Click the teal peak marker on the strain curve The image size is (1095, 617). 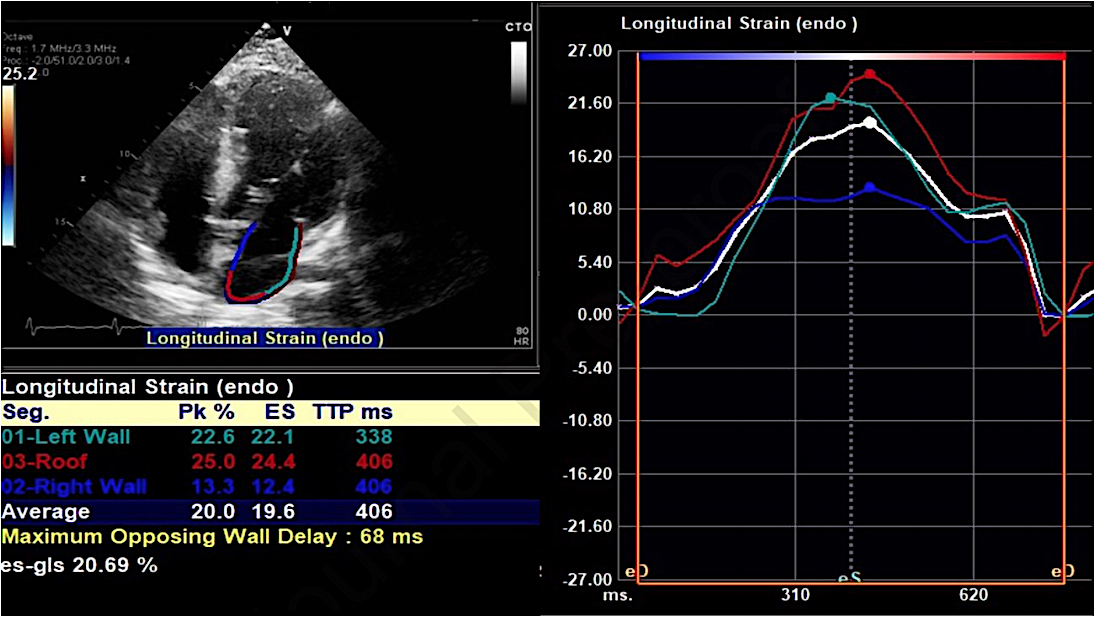click(830, 97)
